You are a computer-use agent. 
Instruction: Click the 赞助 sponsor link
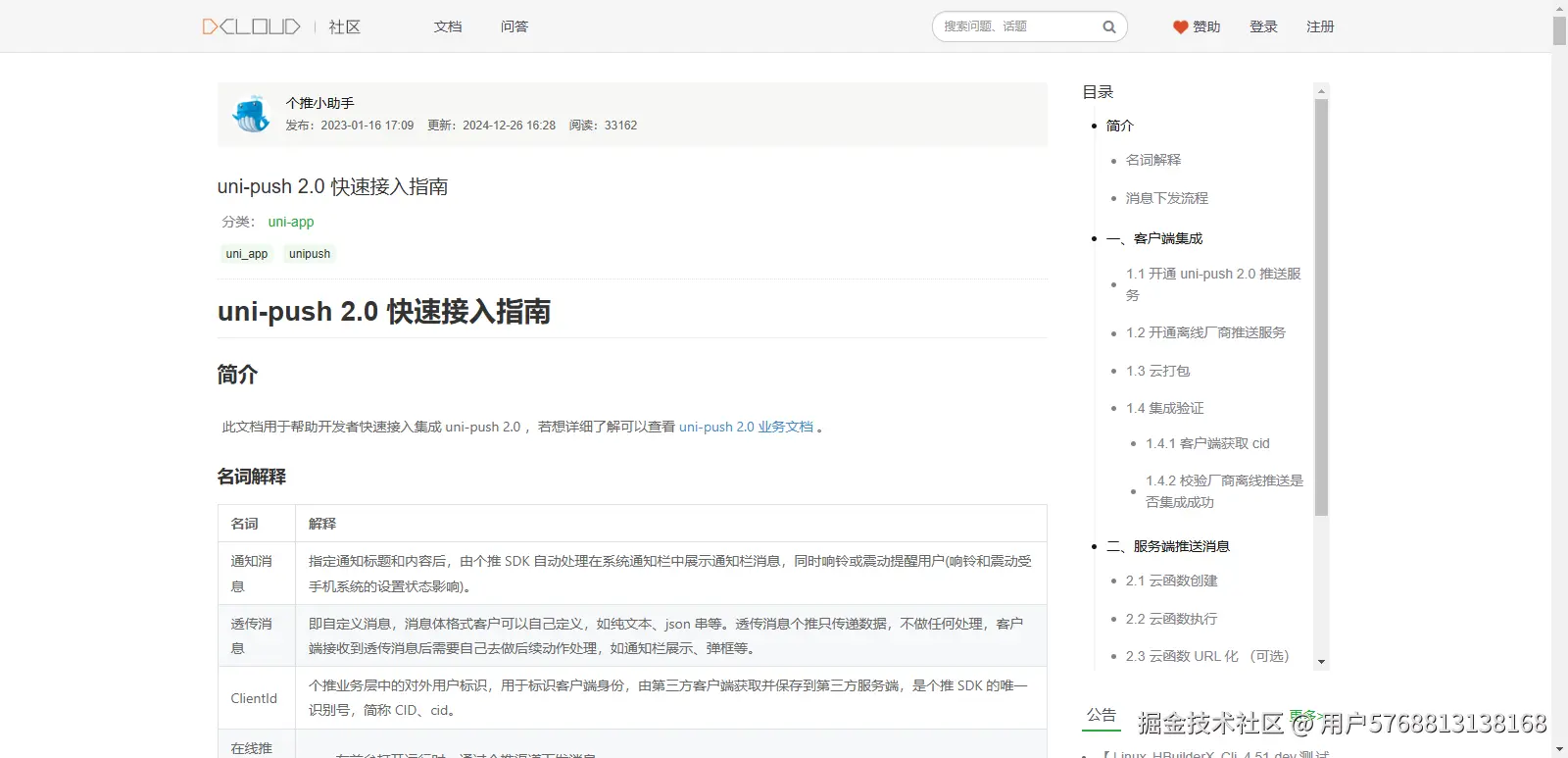[1206, 26]
